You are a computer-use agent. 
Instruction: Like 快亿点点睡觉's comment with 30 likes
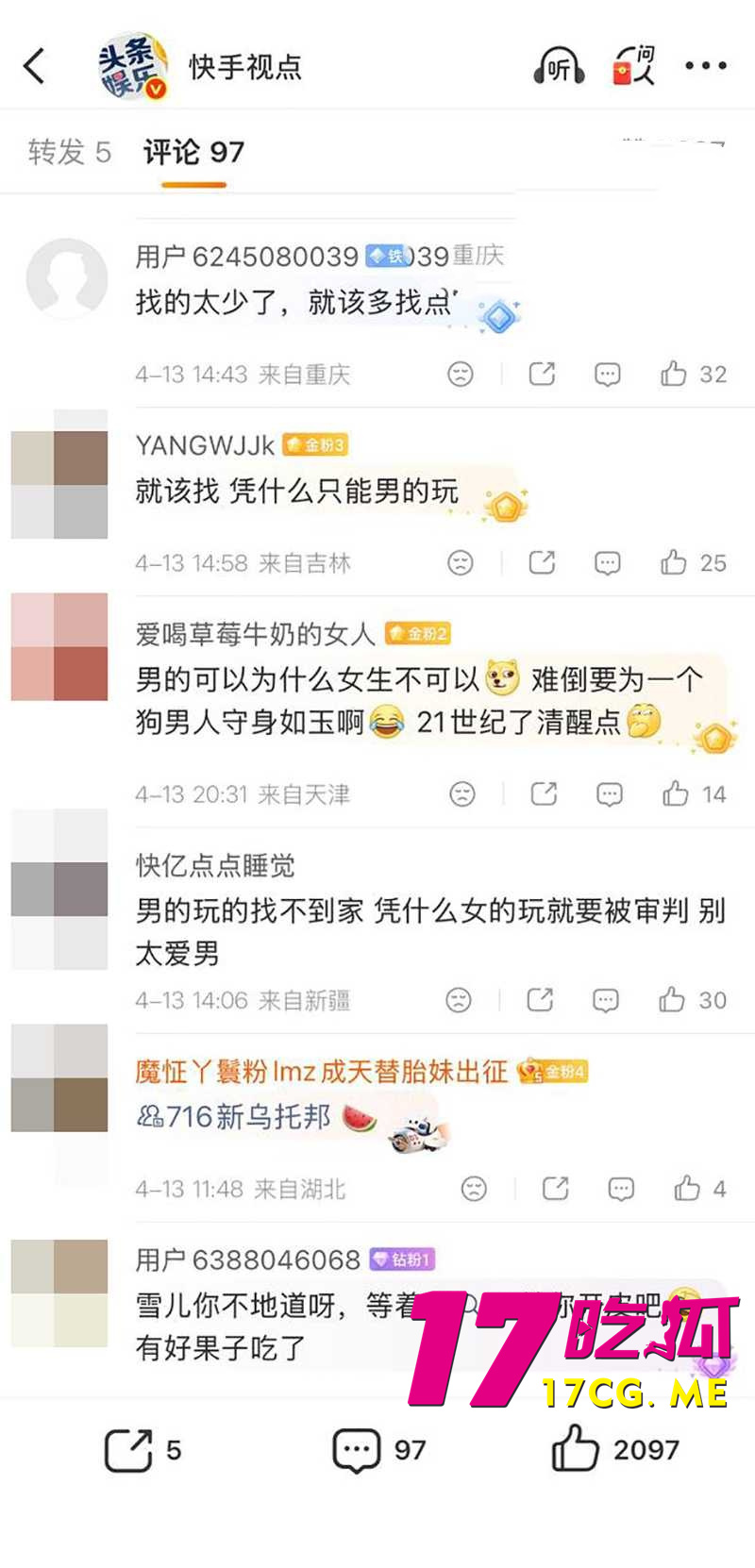click(692, 1000)
